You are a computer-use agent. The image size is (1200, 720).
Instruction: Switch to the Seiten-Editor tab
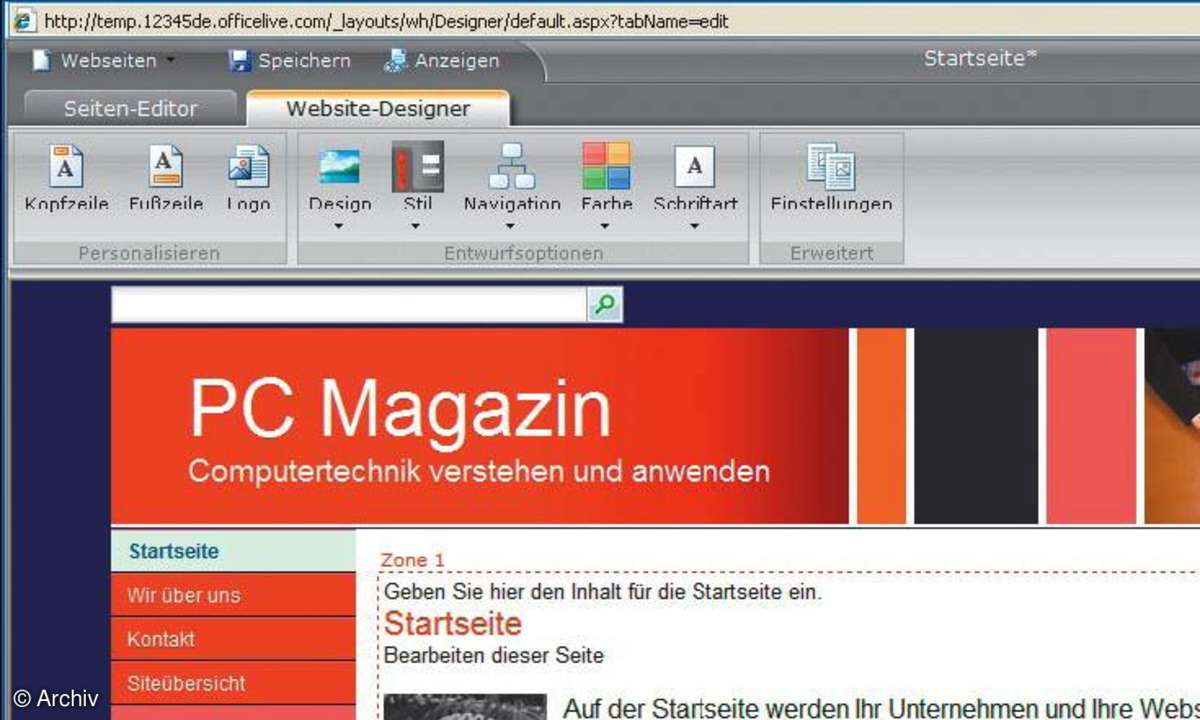click(x=130, y=109)
